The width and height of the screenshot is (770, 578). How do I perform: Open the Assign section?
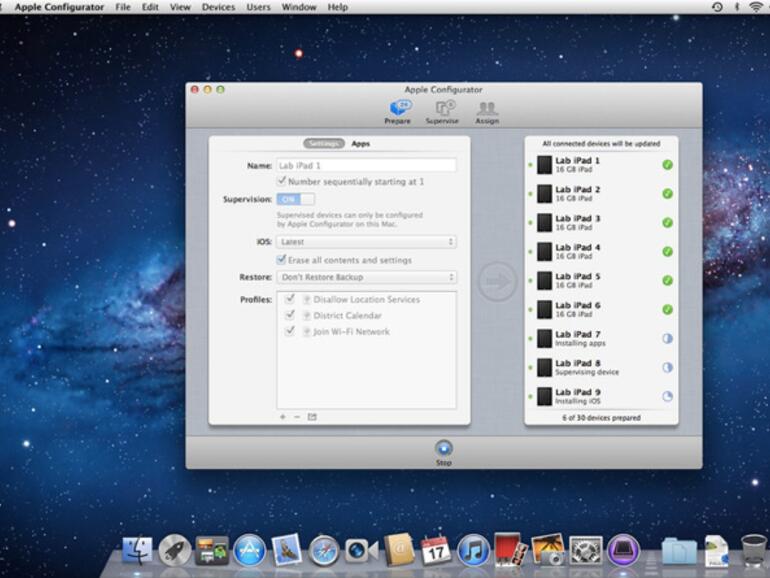click(487, 111)
